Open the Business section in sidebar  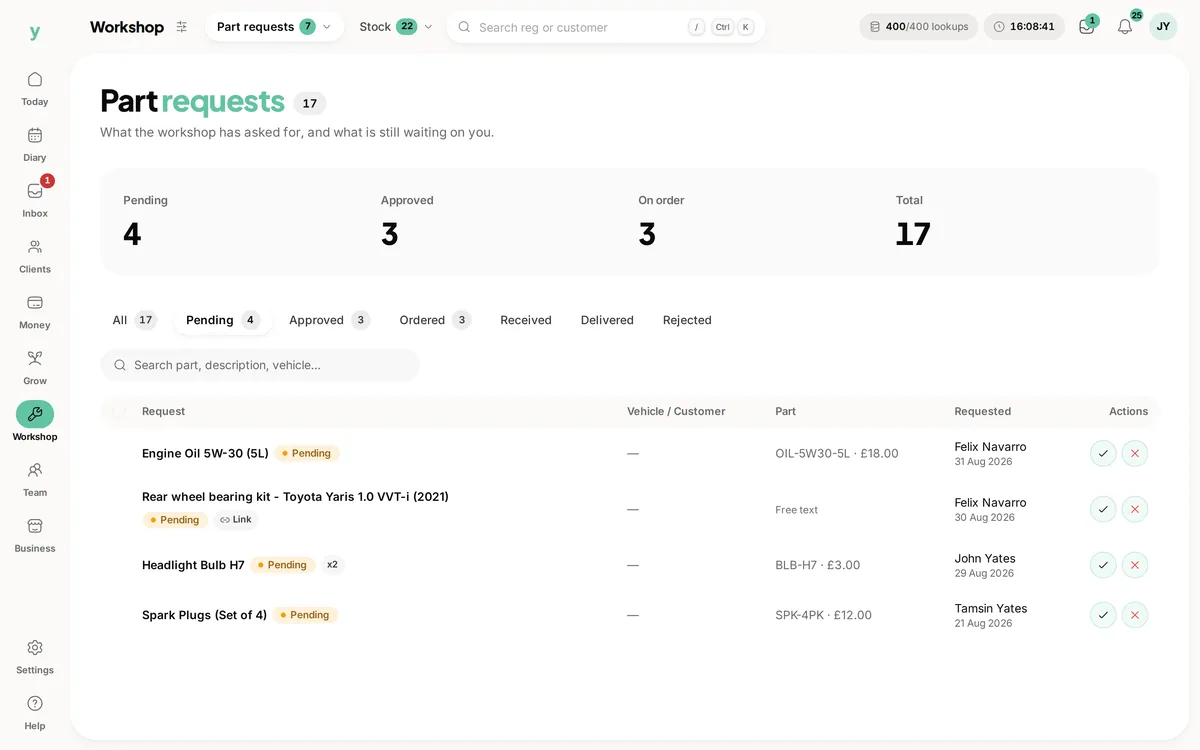(35, 535)
